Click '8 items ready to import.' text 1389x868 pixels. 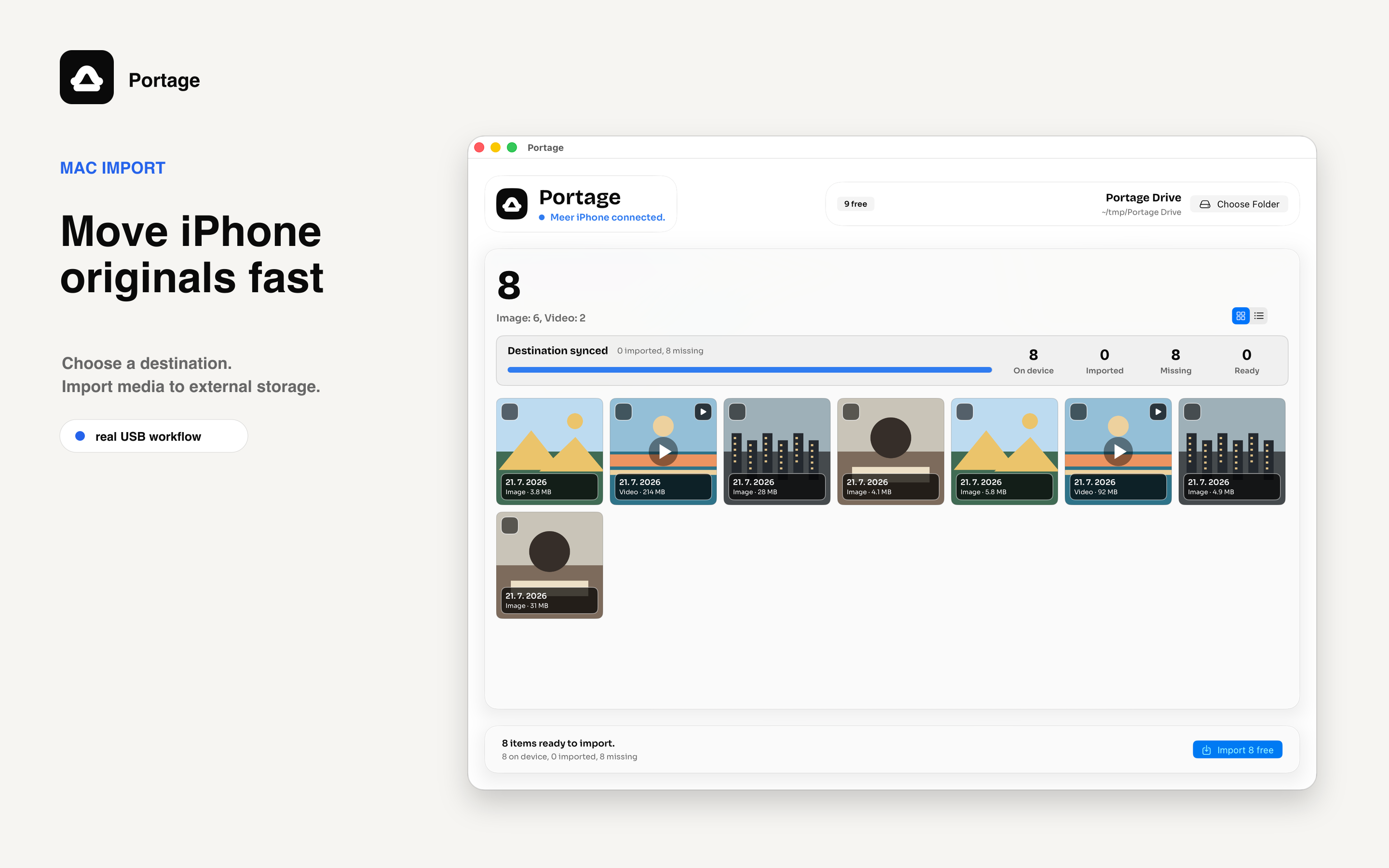[x=558, y=744]
